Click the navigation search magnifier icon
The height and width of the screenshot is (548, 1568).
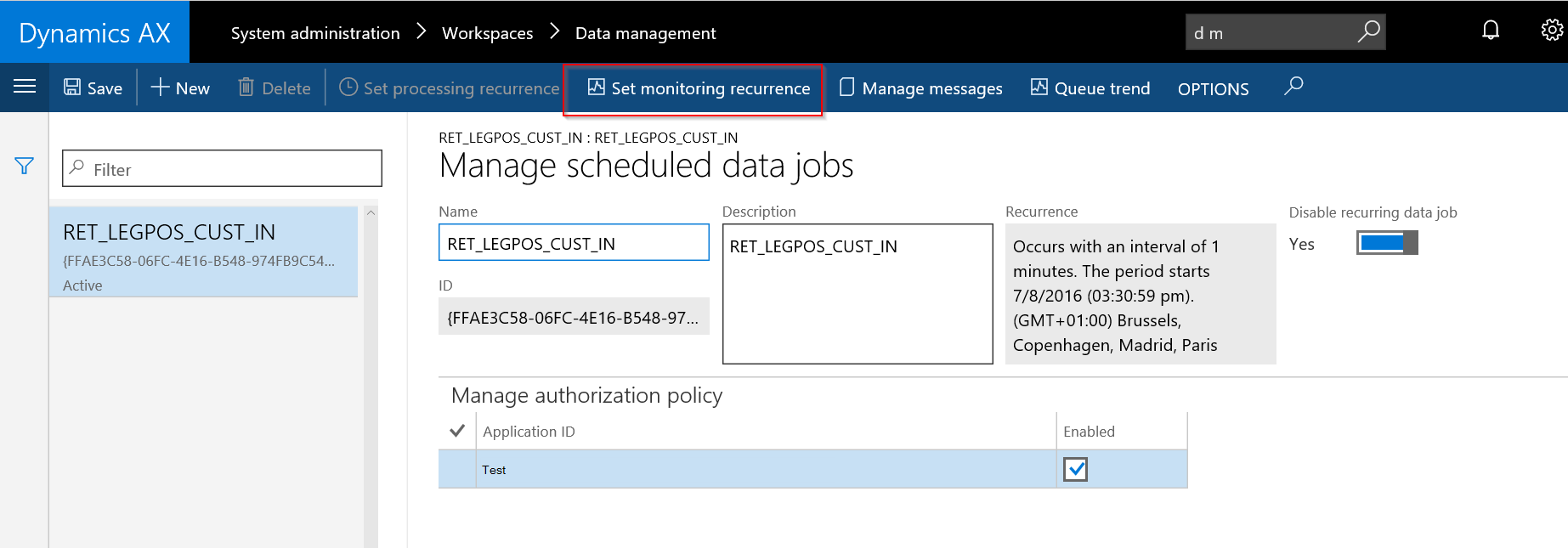pos(1368,32)
